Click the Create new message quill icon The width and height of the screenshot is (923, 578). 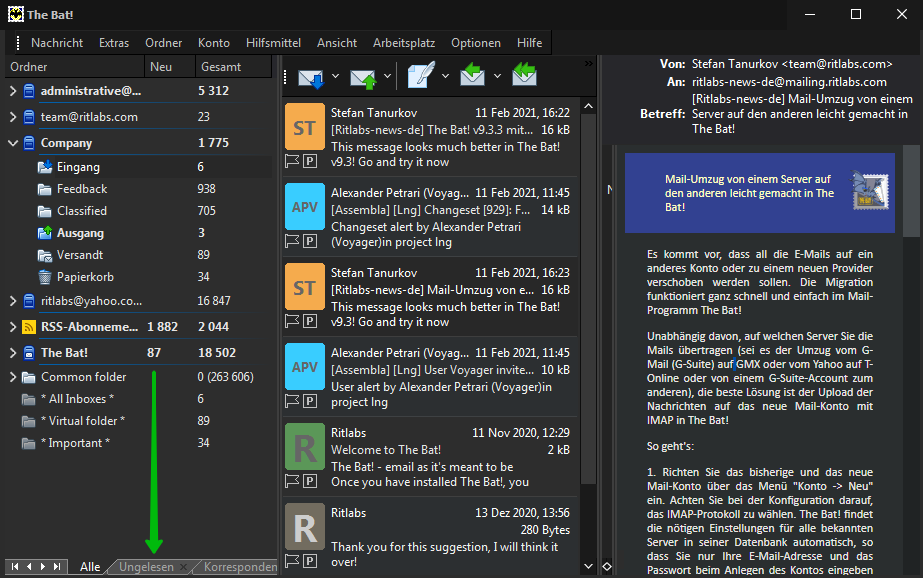tap(421, 75)
